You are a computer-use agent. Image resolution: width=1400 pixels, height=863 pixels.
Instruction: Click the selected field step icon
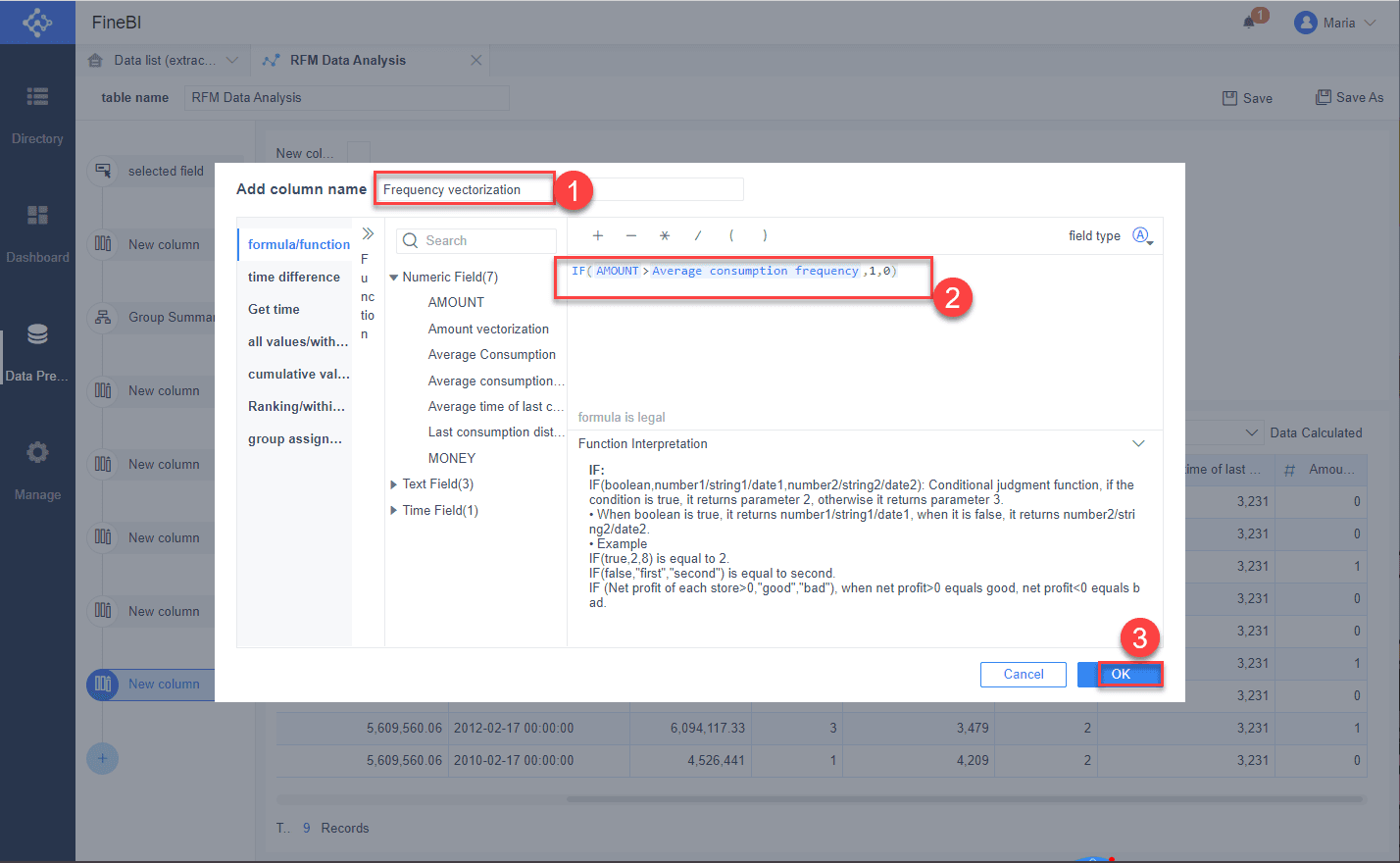tap(103, 171)
